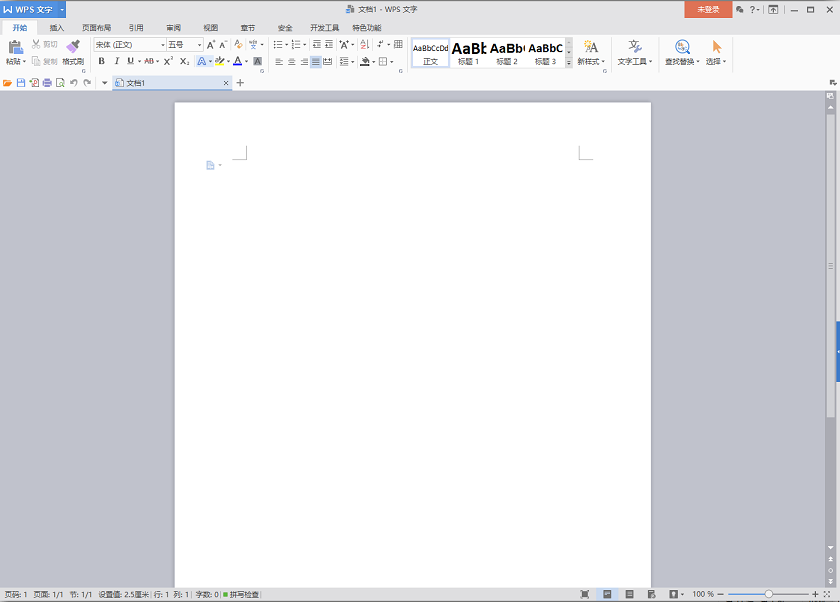Image resolution: width=840 pixels, height=602 pixels.
Task: Click the Paste (粘贴) clipboard icon
Action: [x=15, y=47]
